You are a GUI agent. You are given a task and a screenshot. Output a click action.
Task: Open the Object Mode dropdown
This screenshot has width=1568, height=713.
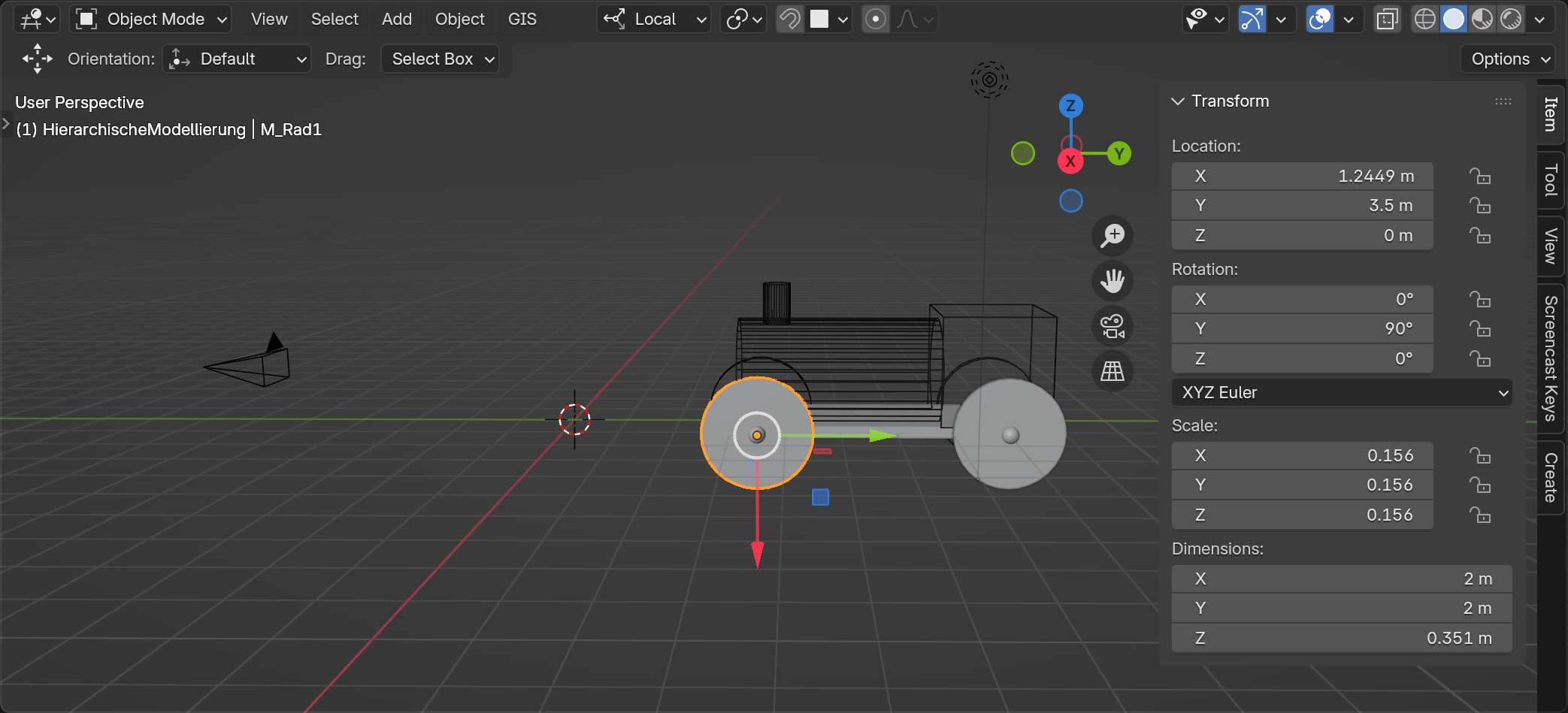[151, 20]
